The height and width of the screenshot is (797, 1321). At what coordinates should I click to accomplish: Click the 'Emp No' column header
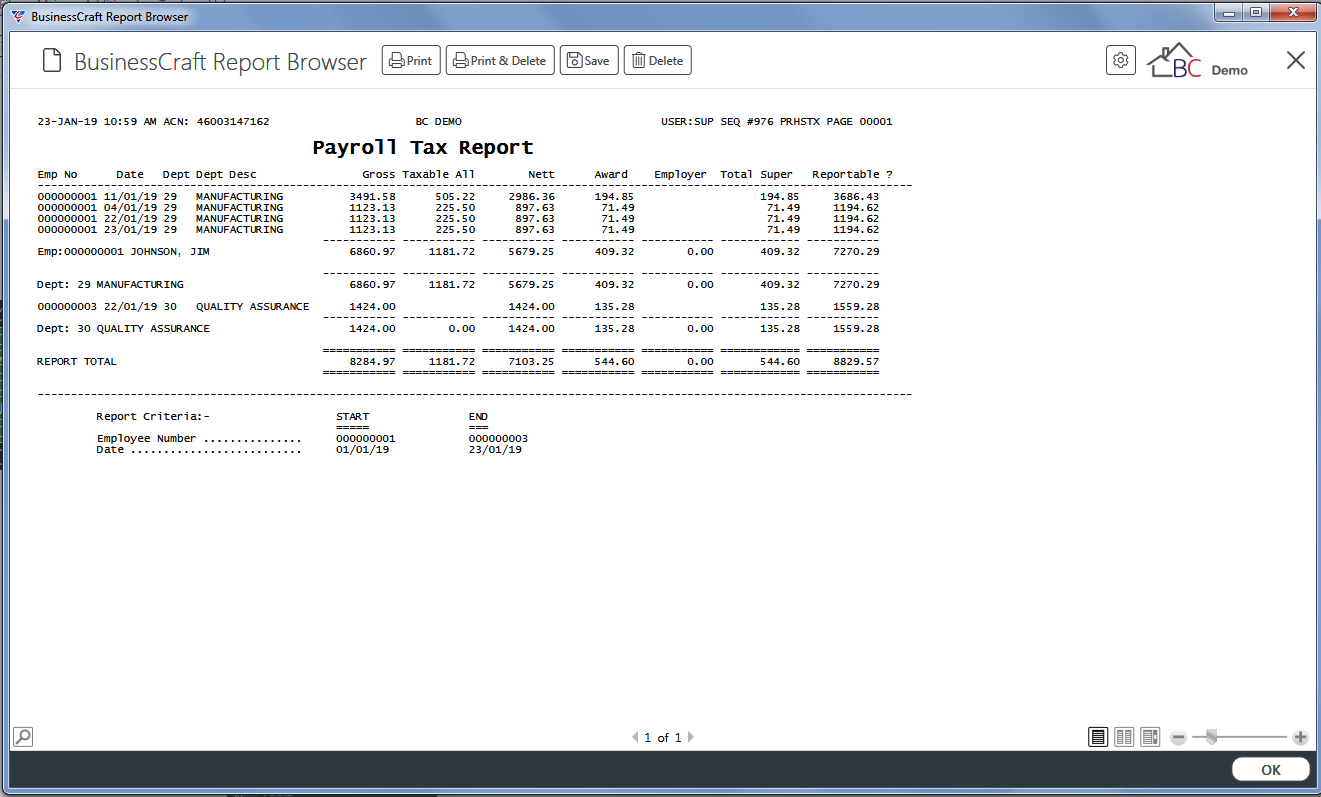(x=57, y=174)
